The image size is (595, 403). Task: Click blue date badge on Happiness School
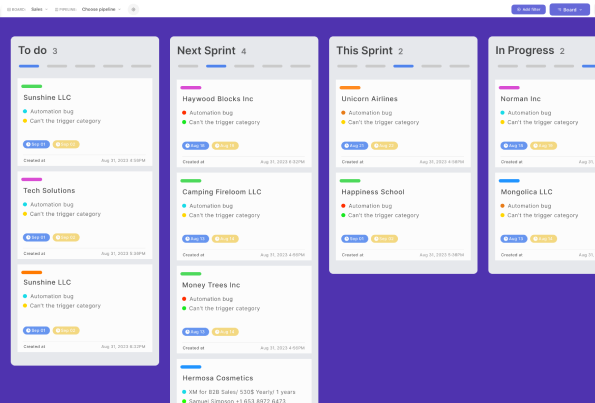click(354, 239)
